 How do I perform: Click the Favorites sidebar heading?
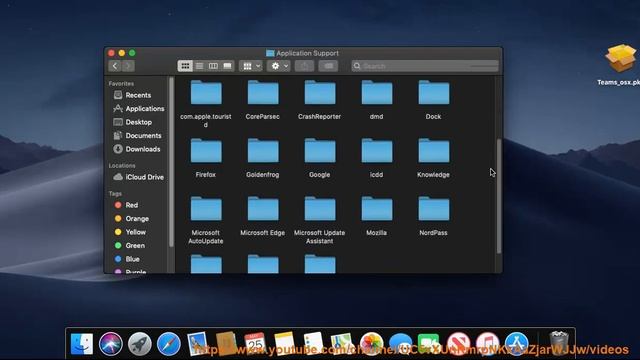pyautogui.click(x=121, y=83)
